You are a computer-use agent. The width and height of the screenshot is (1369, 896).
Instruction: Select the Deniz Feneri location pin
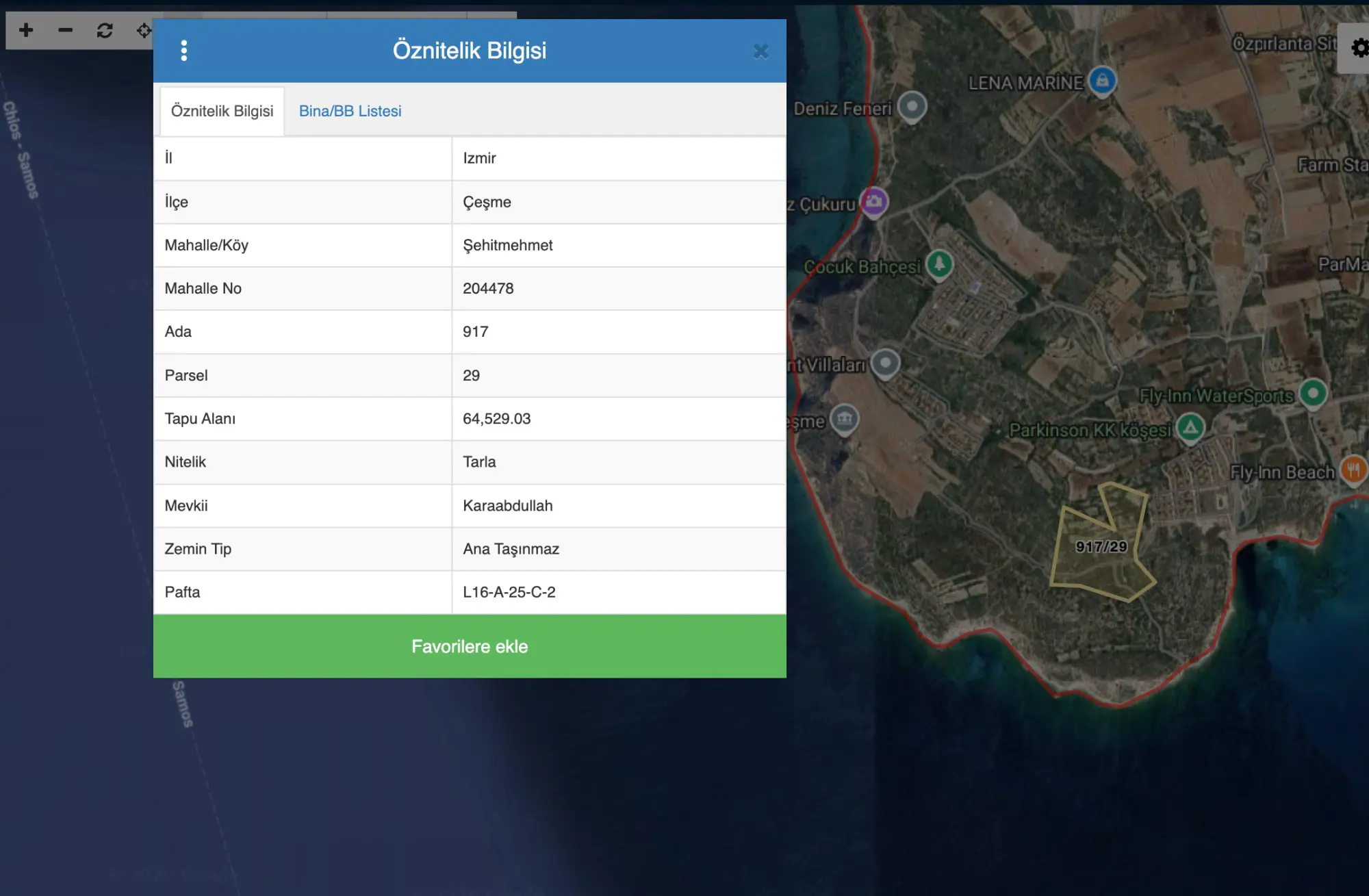click(912, 107)
